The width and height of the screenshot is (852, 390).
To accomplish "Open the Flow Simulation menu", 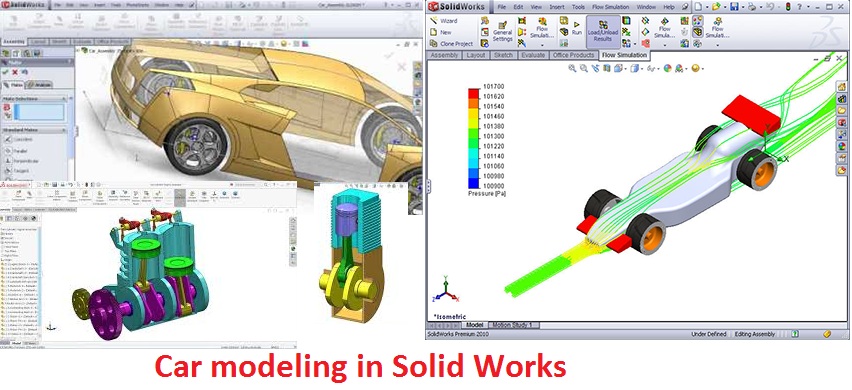I will 610,7.
